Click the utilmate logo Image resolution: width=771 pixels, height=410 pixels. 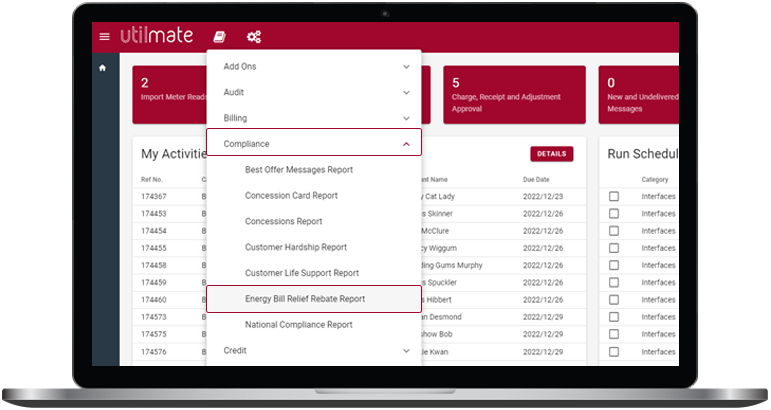tap(155, 36)
